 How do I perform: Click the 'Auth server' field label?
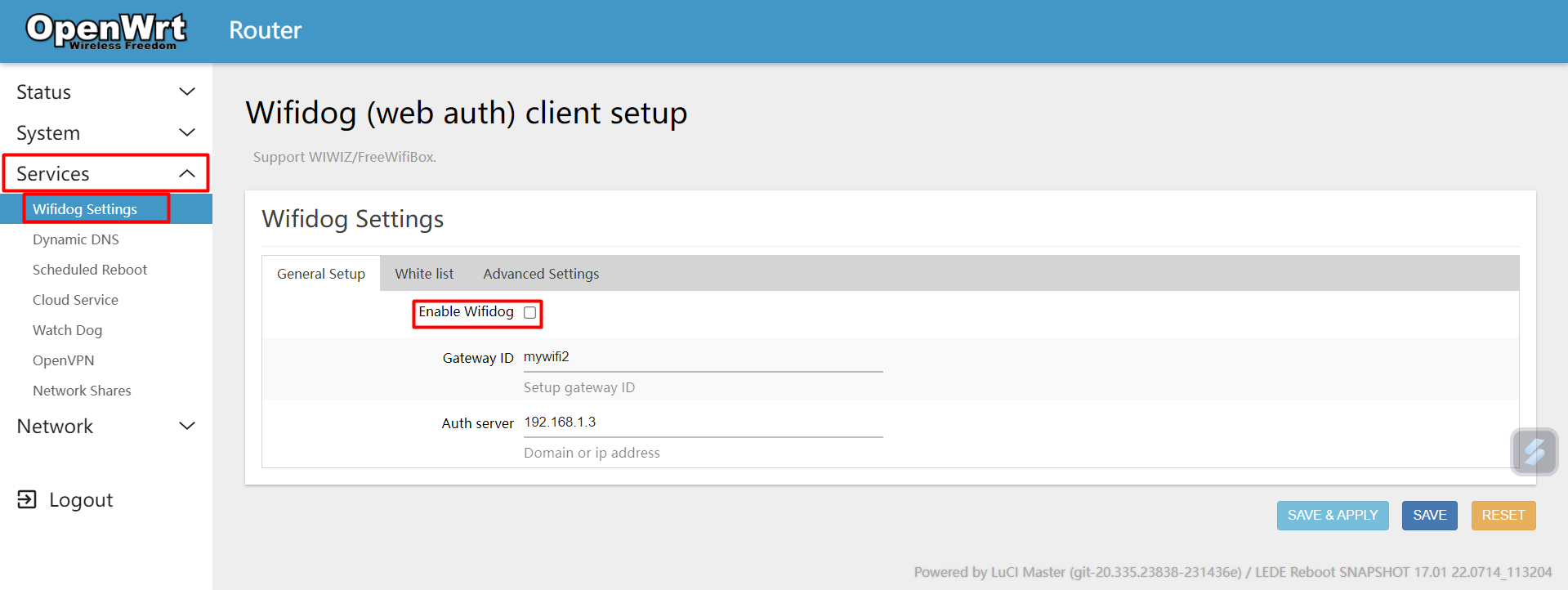478,423
